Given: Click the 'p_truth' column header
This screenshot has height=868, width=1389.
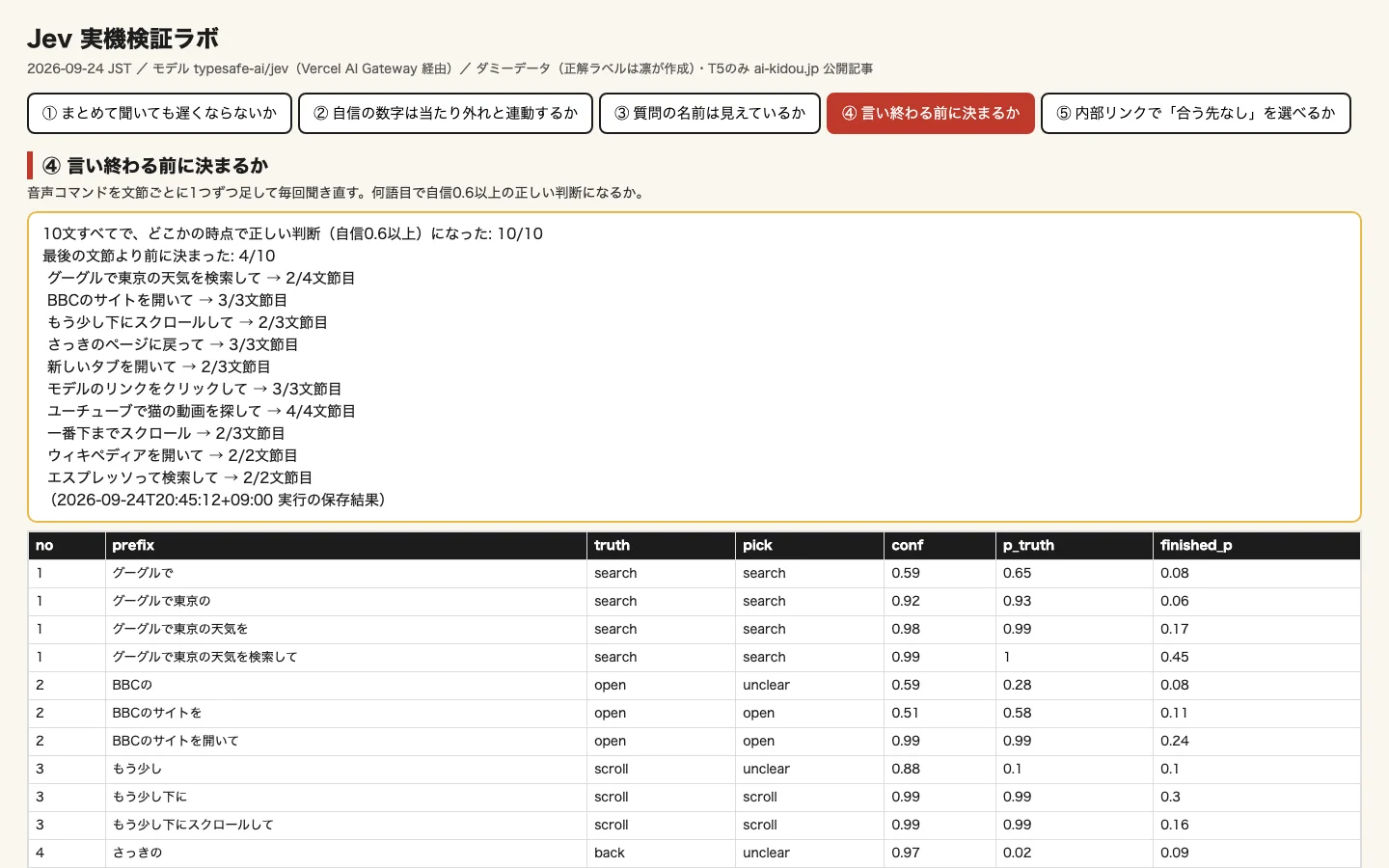Looking at the screenshot, I should point(1074,545).
